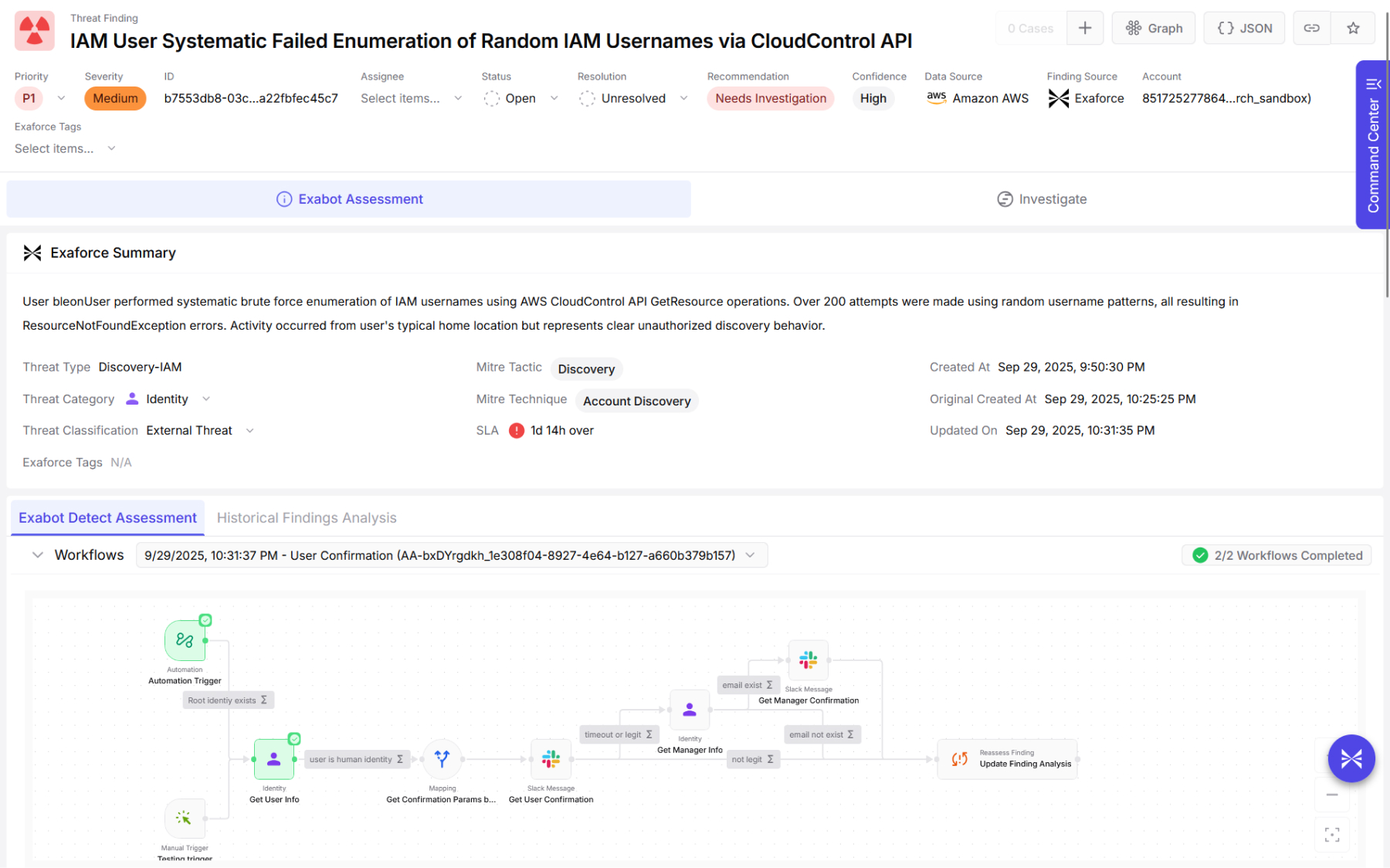Open the Threat Classification External Threat dropdown

coord(200,431)
